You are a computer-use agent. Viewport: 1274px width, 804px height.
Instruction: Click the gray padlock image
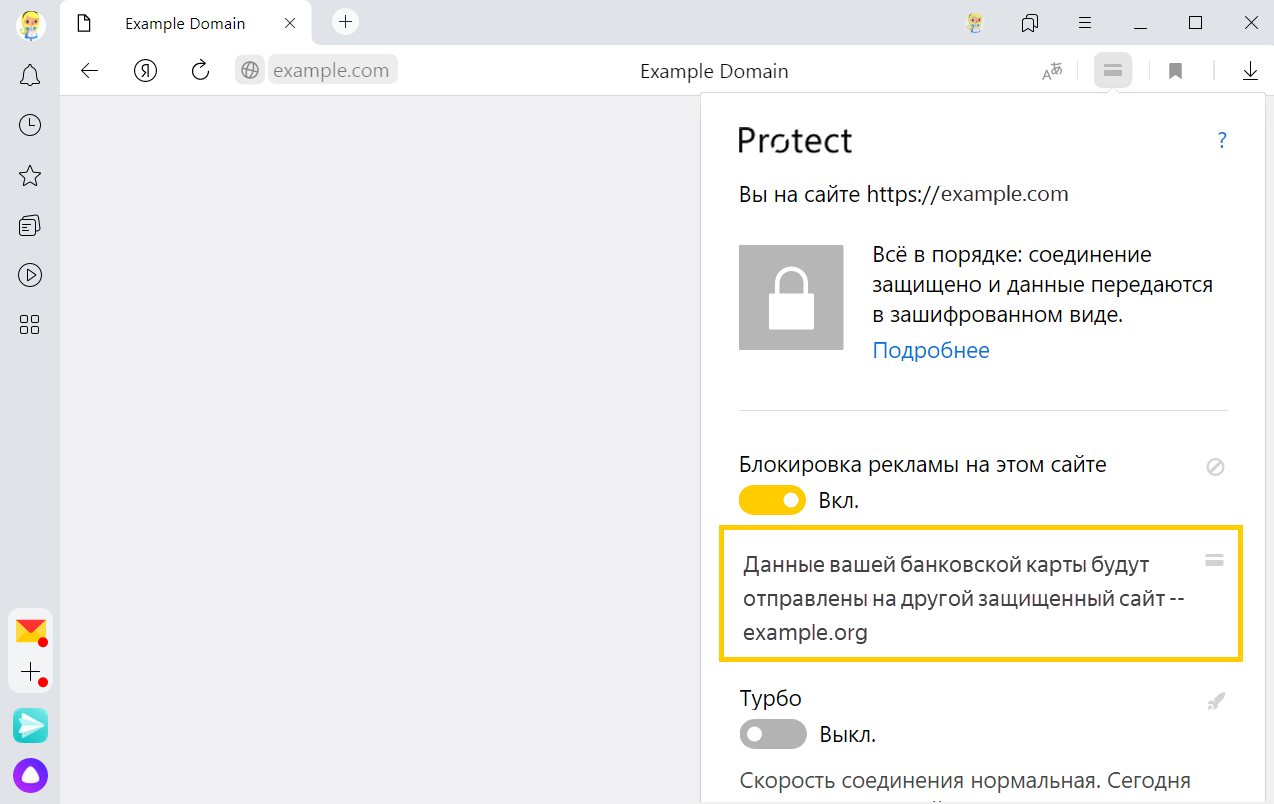791,297
